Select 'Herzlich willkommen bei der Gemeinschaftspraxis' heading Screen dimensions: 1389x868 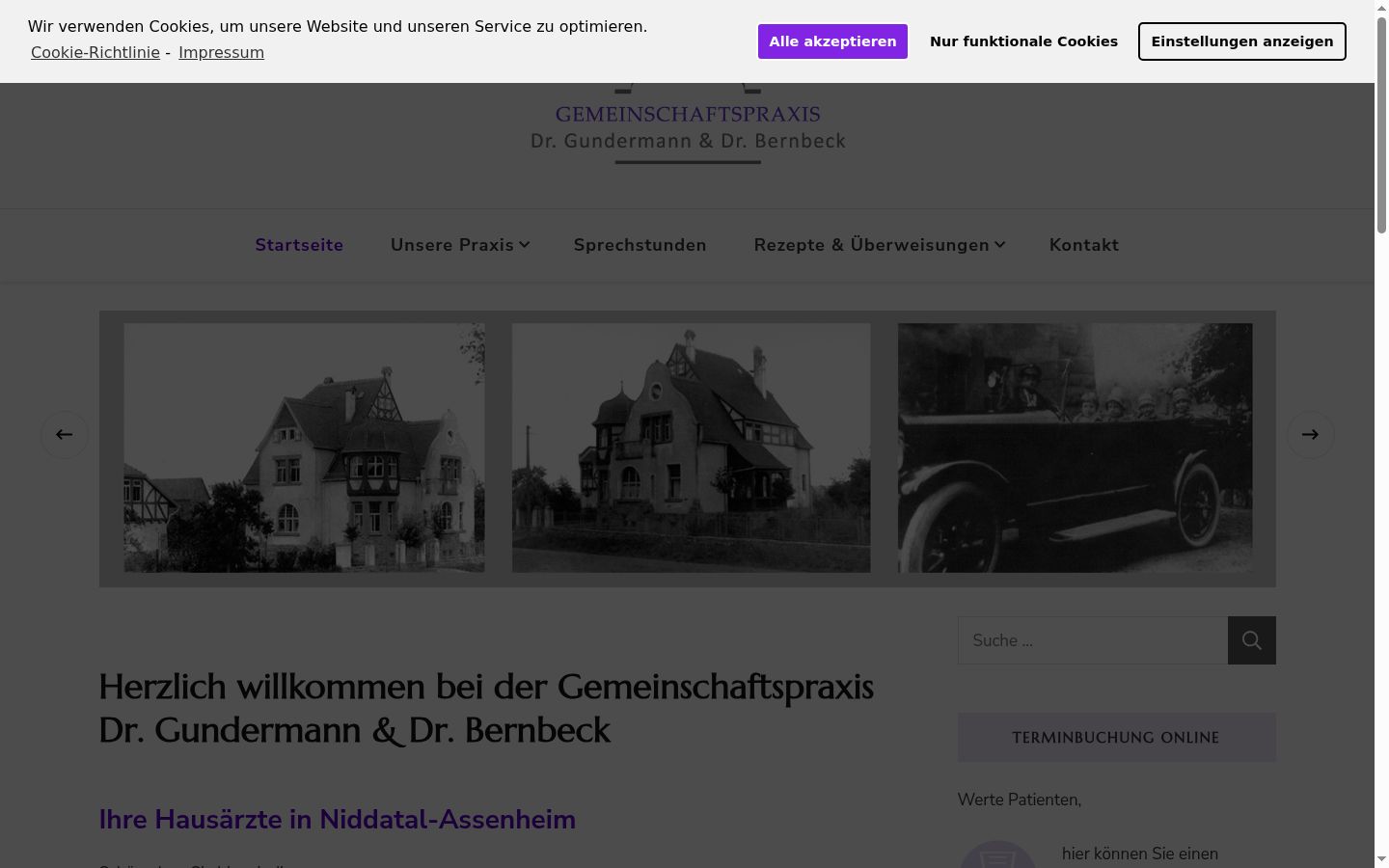[486, 709]
